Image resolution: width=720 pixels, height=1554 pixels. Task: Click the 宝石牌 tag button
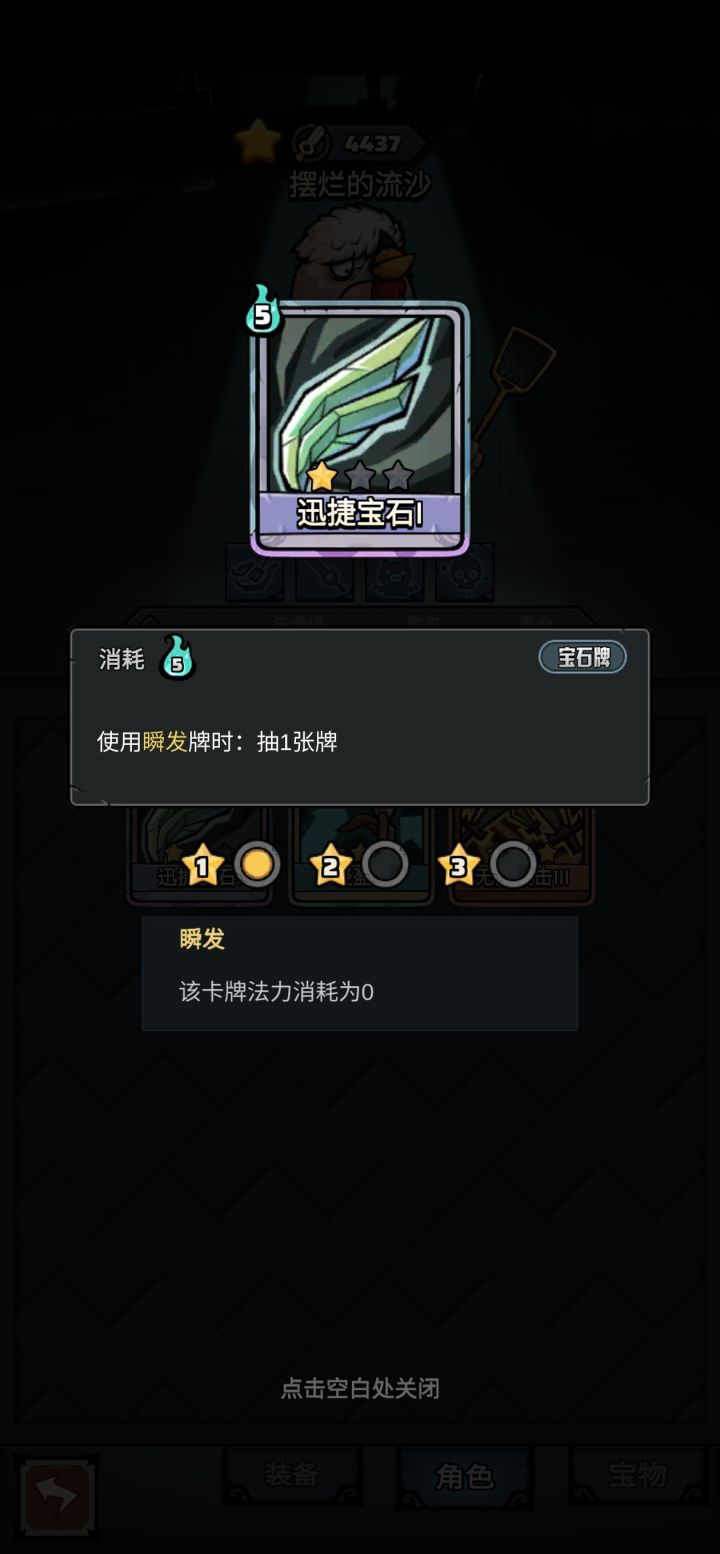click(x=583, y=657)
